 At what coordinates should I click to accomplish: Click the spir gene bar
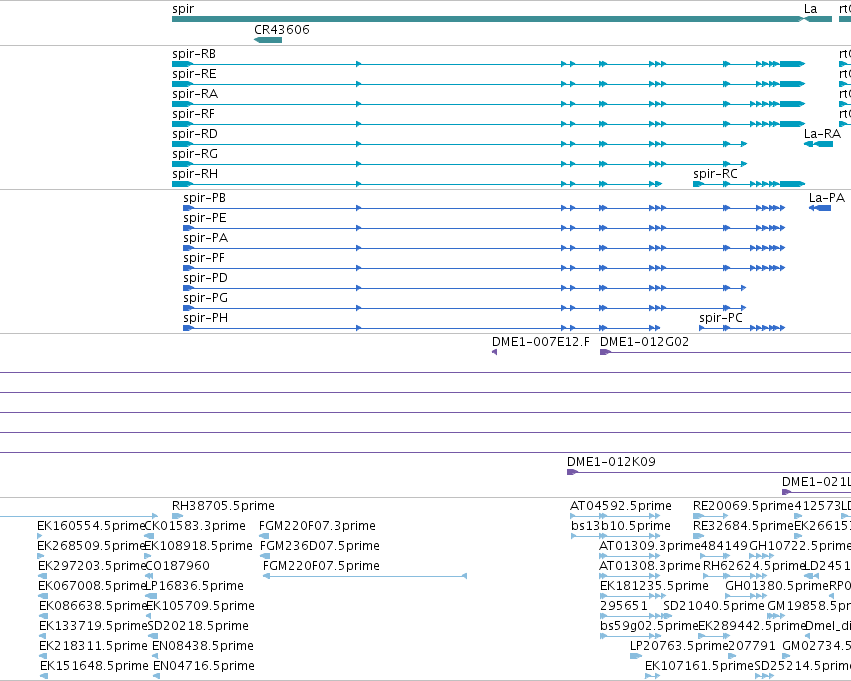(x=487, y=19)
